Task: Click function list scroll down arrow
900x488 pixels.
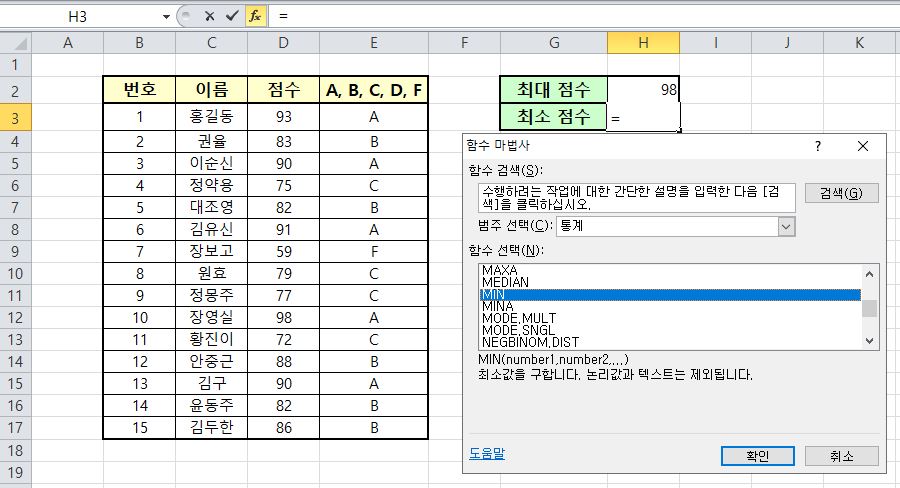Action: 870,341
